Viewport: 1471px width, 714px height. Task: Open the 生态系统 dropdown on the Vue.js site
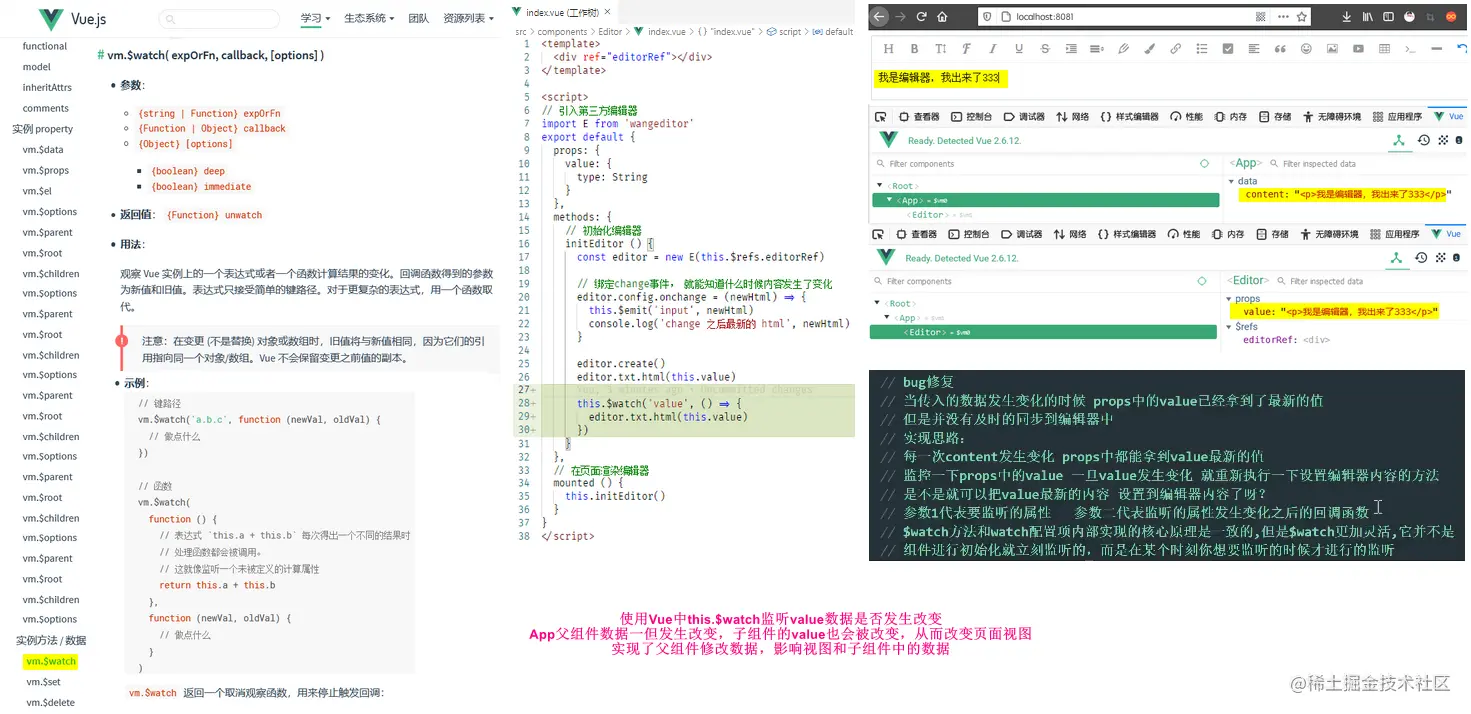point(369,19)
